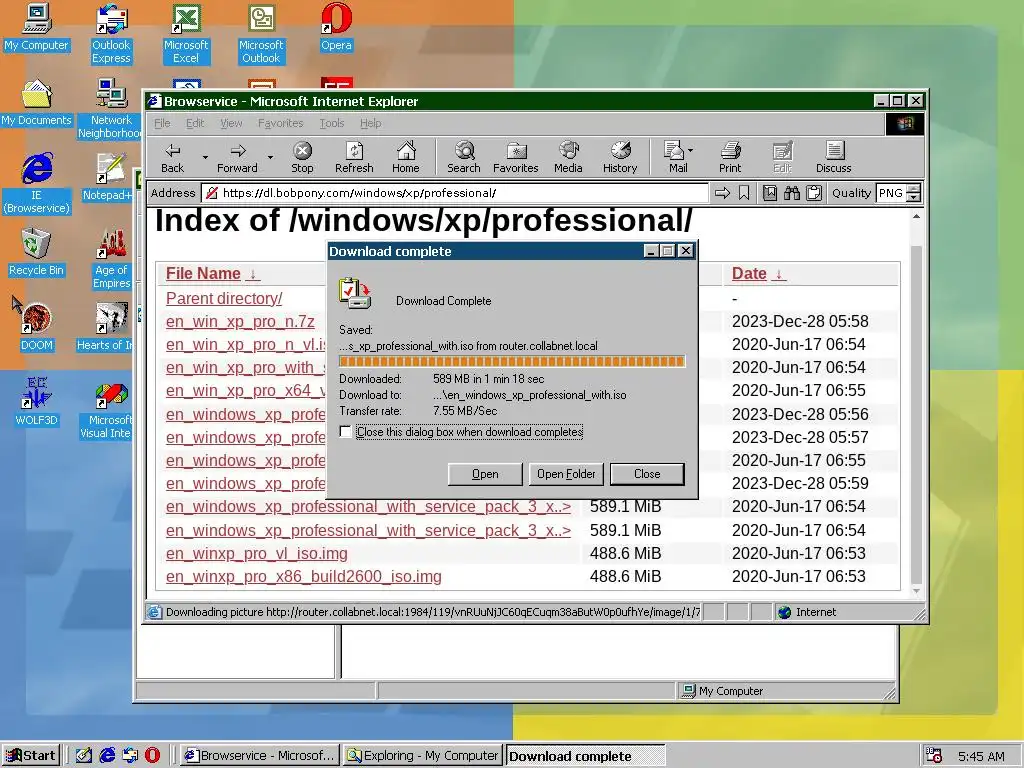
Task: Open Outlook Express desktop icon
Action: 111,34
